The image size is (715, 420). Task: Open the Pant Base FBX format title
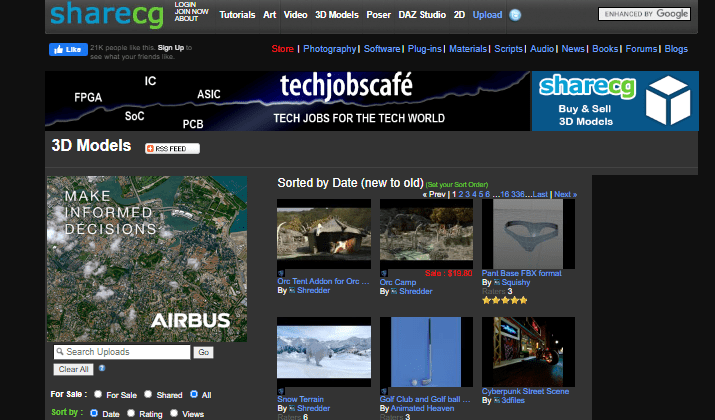522,273
